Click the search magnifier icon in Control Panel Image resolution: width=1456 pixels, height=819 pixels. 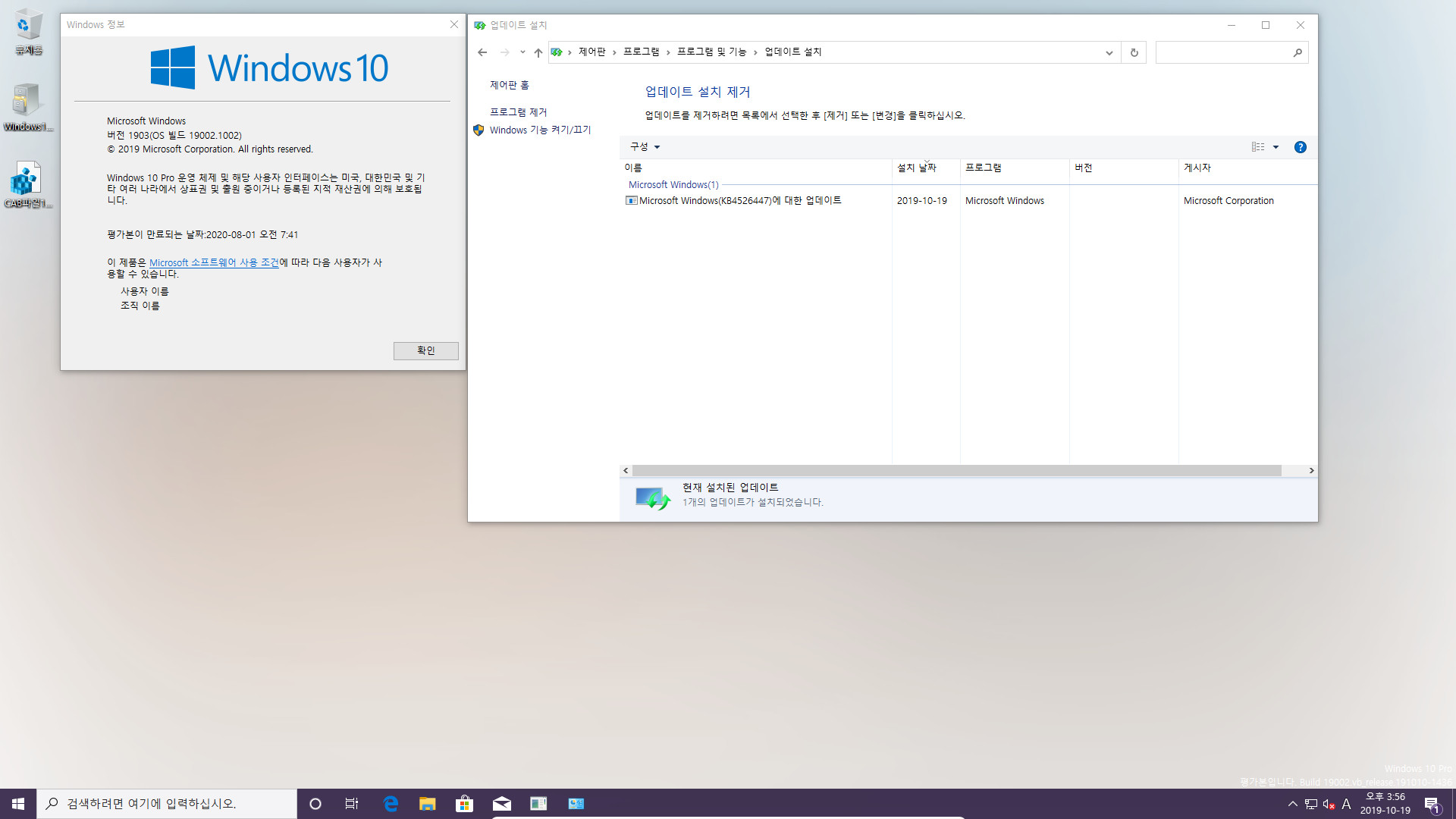(1298, 52)
